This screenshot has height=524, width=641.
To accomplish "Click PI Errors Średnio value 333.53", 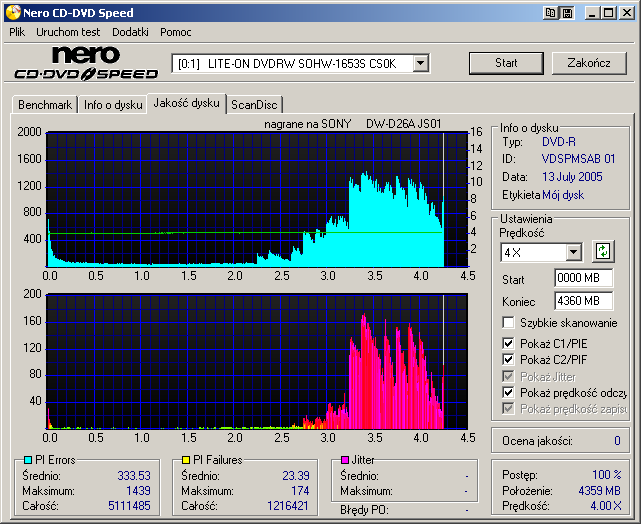I will (134, 476).
